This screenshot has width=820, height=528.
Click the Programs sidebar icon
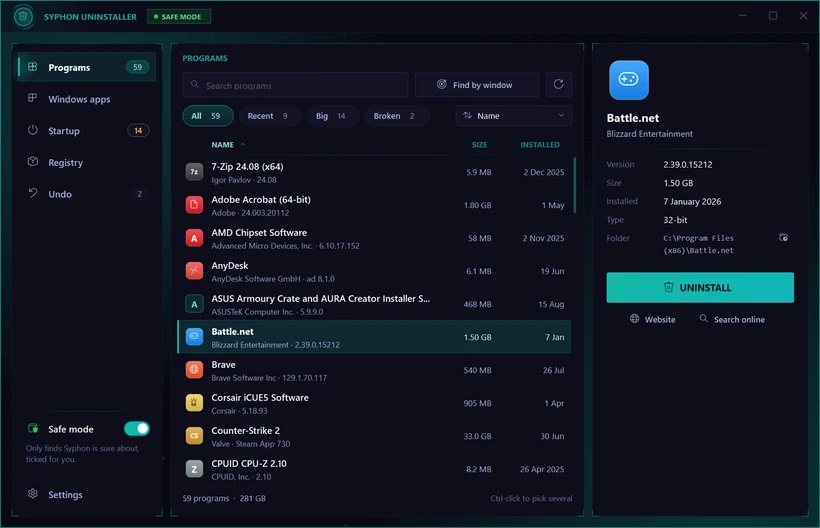point(32,67)
